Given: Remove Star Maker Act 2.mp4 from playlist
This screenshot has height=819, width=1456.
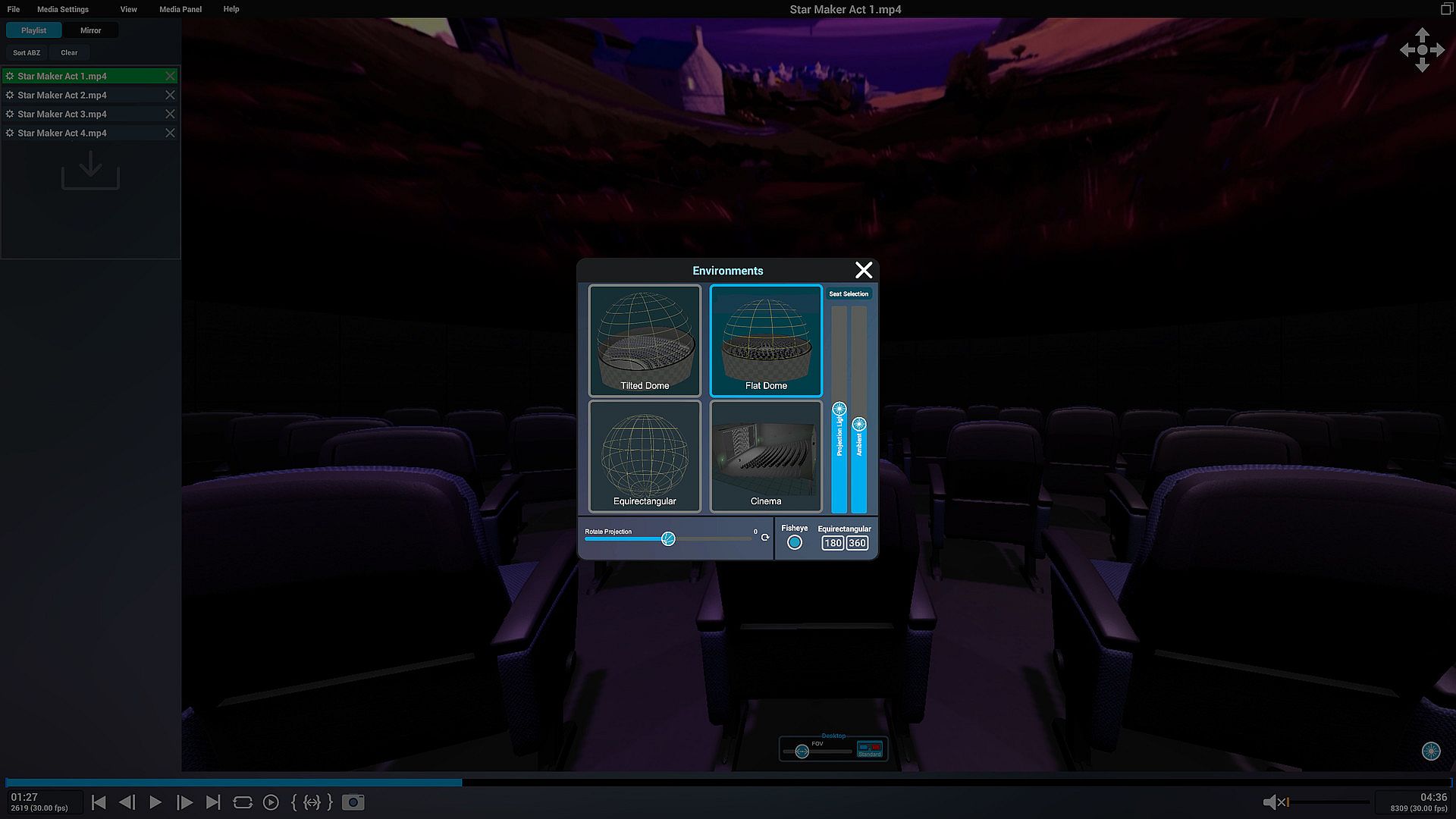Looking at the screenshot, I should pos(170,95).
